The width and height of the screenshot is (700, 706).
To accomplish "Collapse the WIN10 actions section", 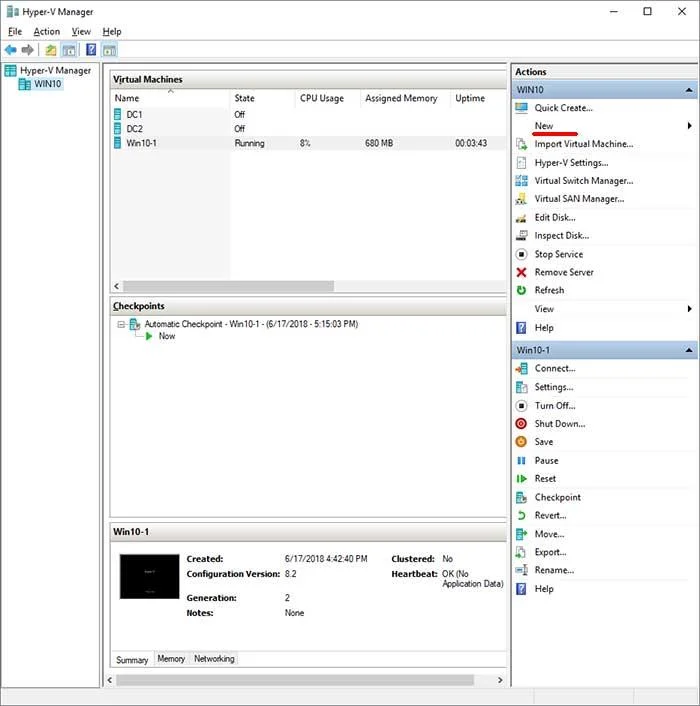I will click(x=689, y=90).
